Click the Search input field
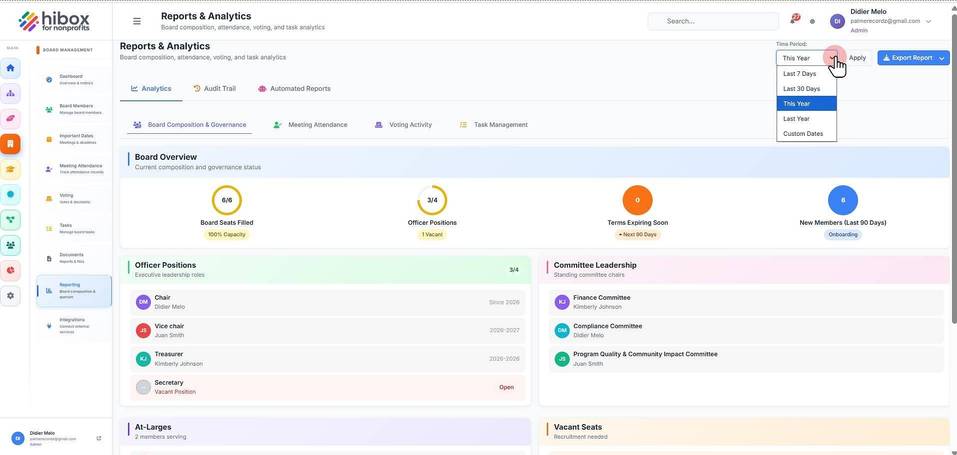957x455 pixels. [x=713, y=21]
